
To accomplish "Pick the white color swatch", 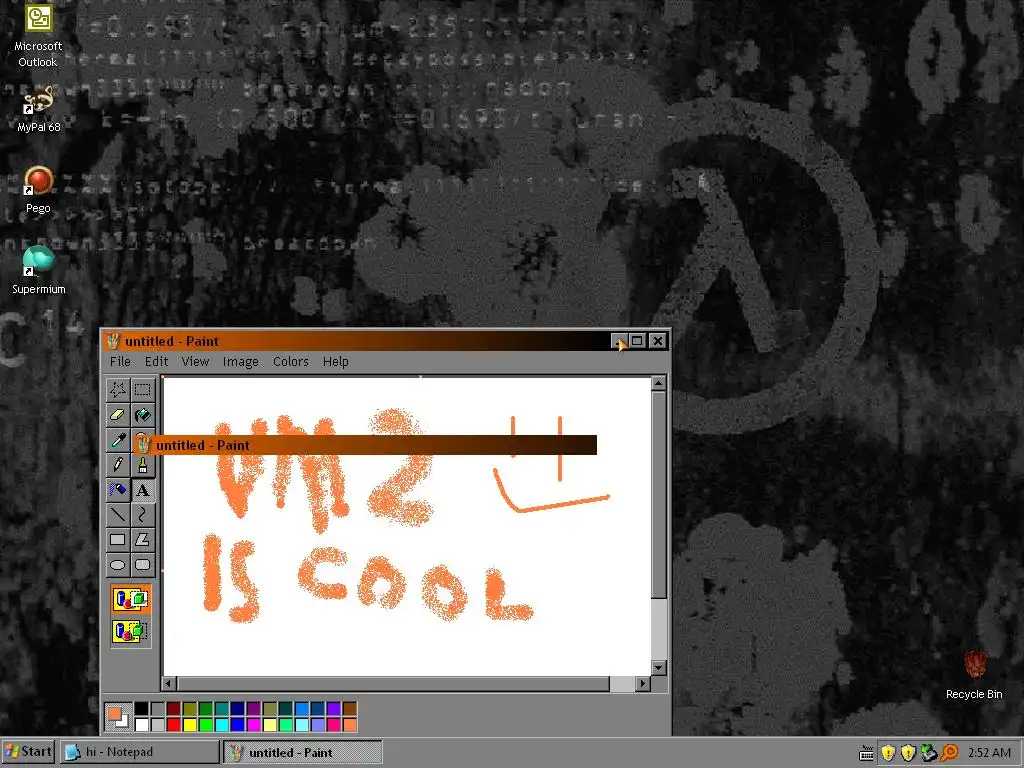I will [x=142, y=724].
